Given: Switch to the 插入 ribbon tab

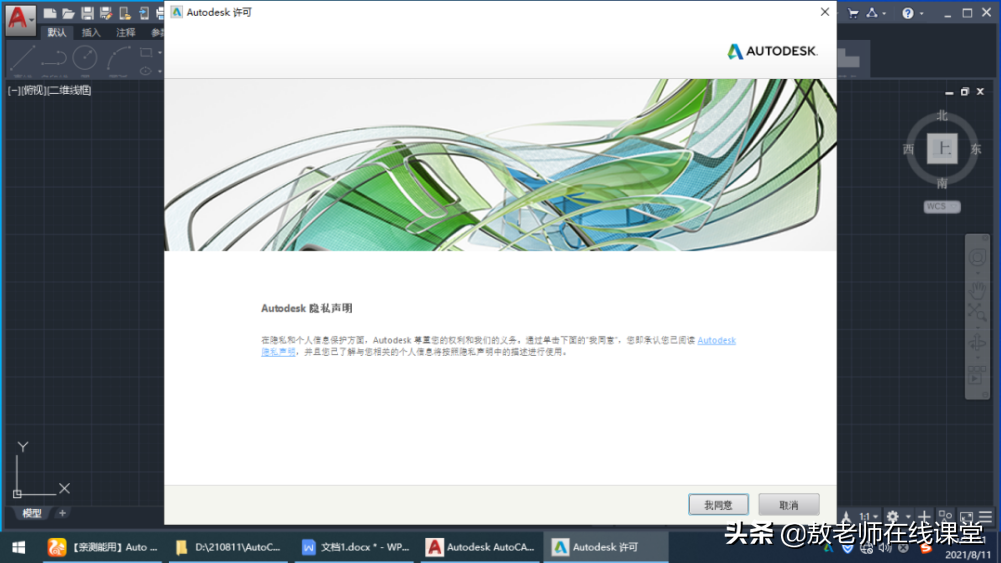Looking at the screenshot, I should [91, 33].
